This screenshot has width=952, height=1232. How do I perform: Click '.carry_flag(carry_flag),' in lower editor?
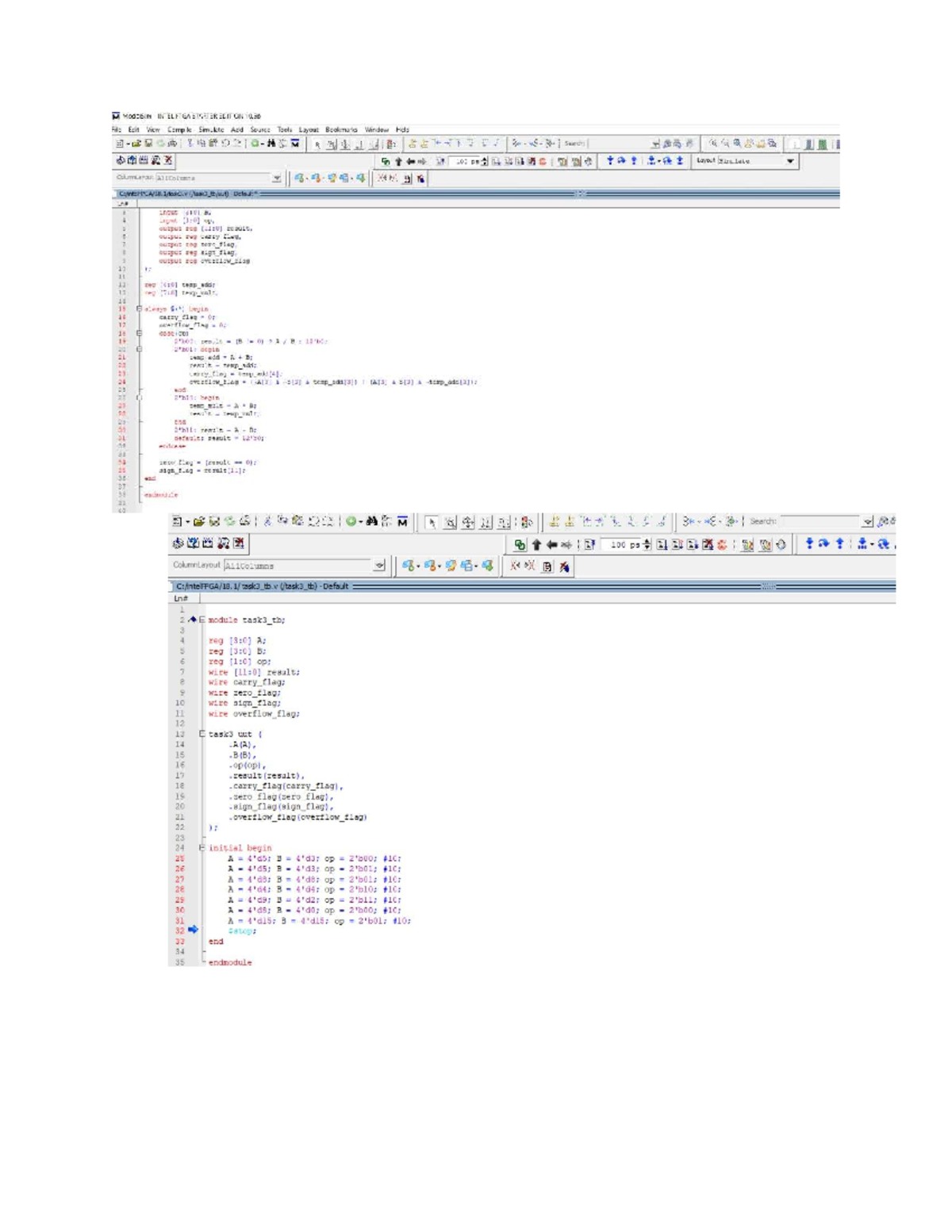(286, 786)
